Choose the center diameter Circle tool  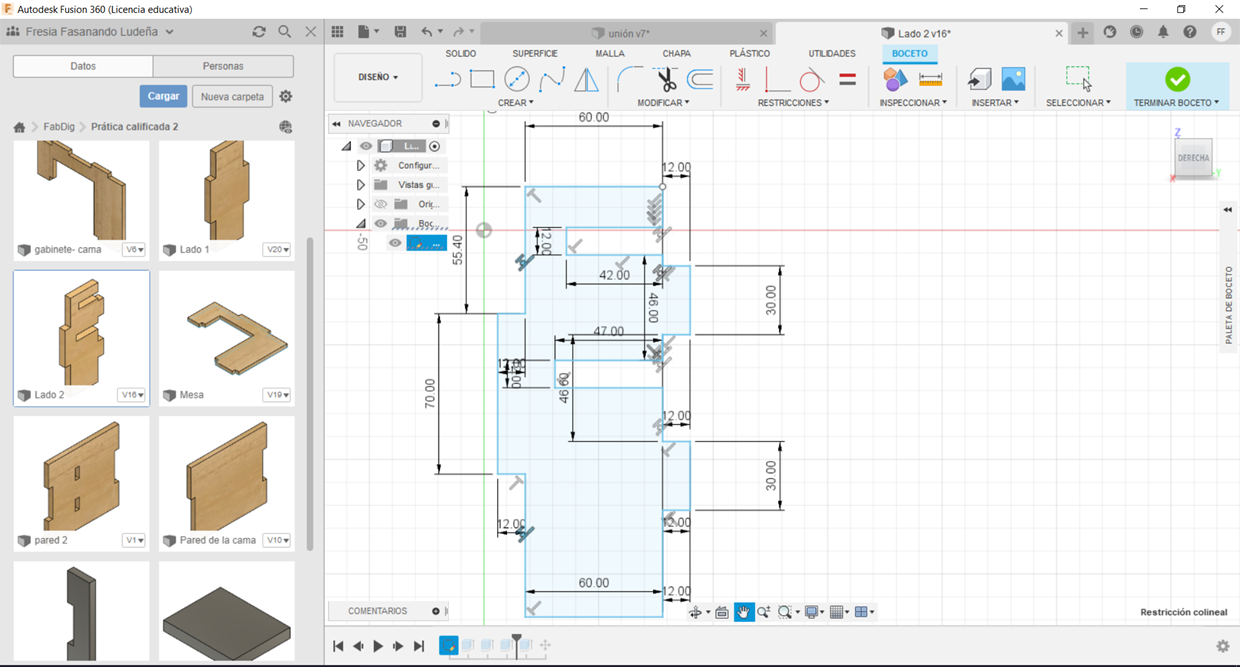tap(517, 79)
